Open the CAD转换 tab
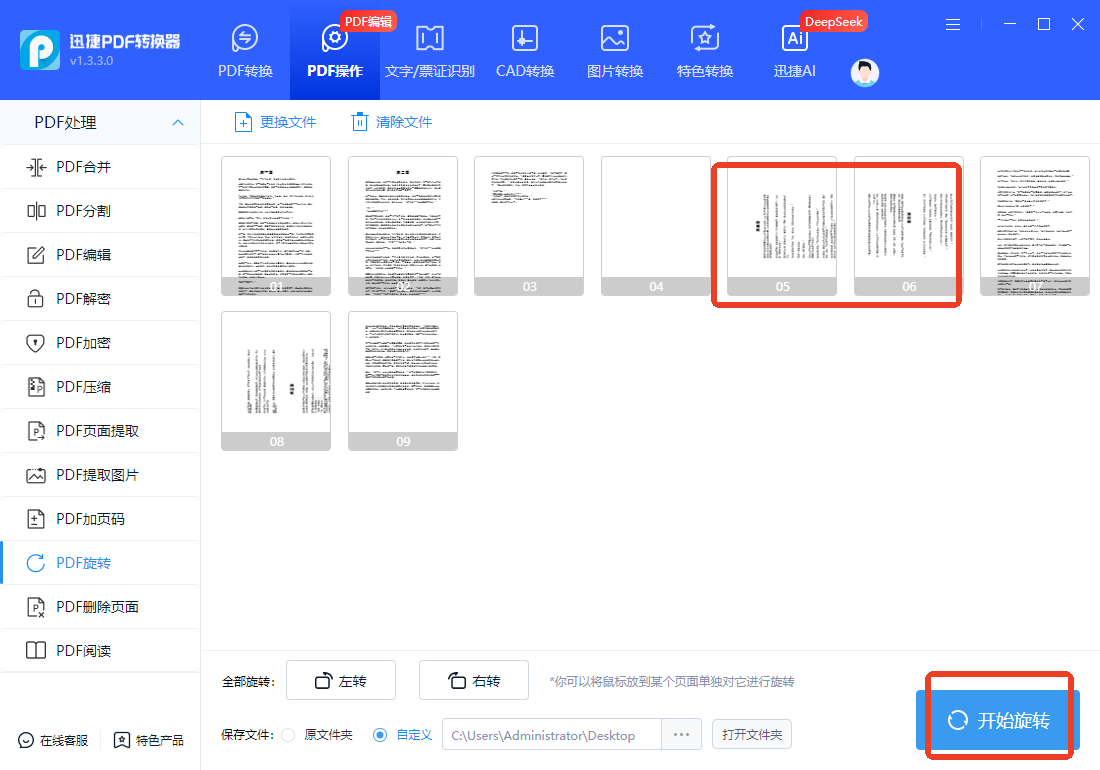Image resolution: width=1100 pixels, height=770 pixels. (x=525, y=51)
